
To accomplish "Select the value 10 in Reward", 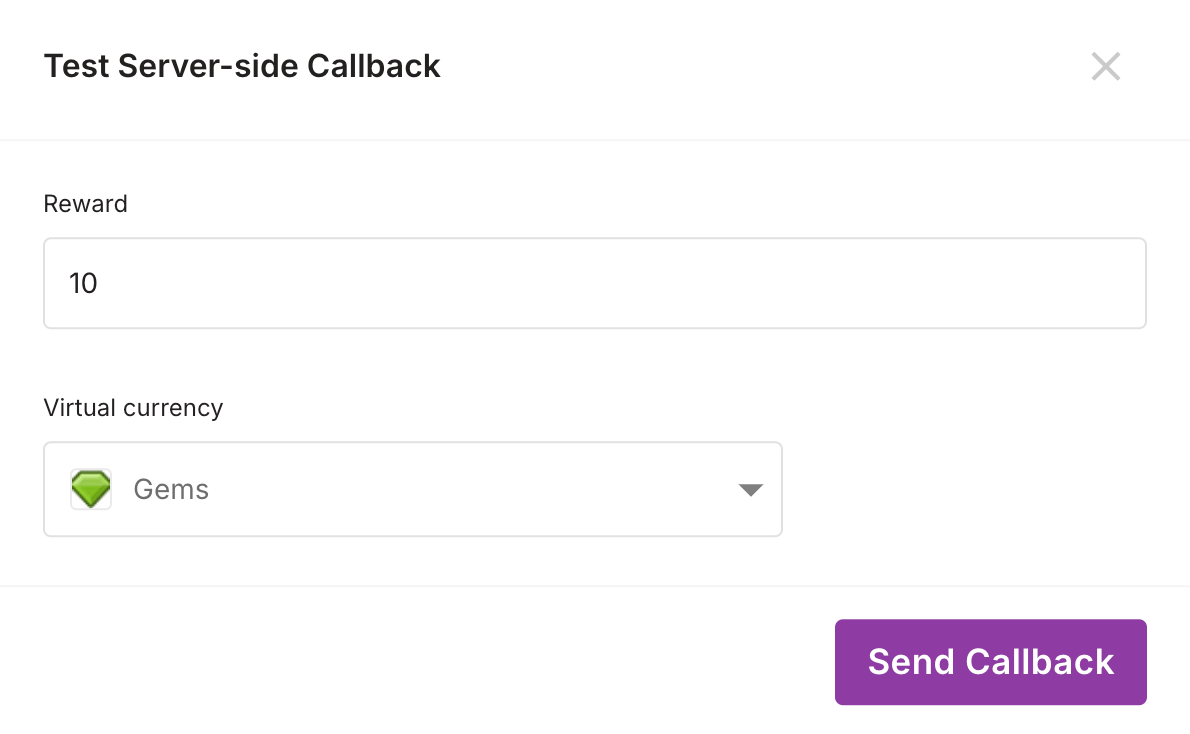I will pos(84,283).
